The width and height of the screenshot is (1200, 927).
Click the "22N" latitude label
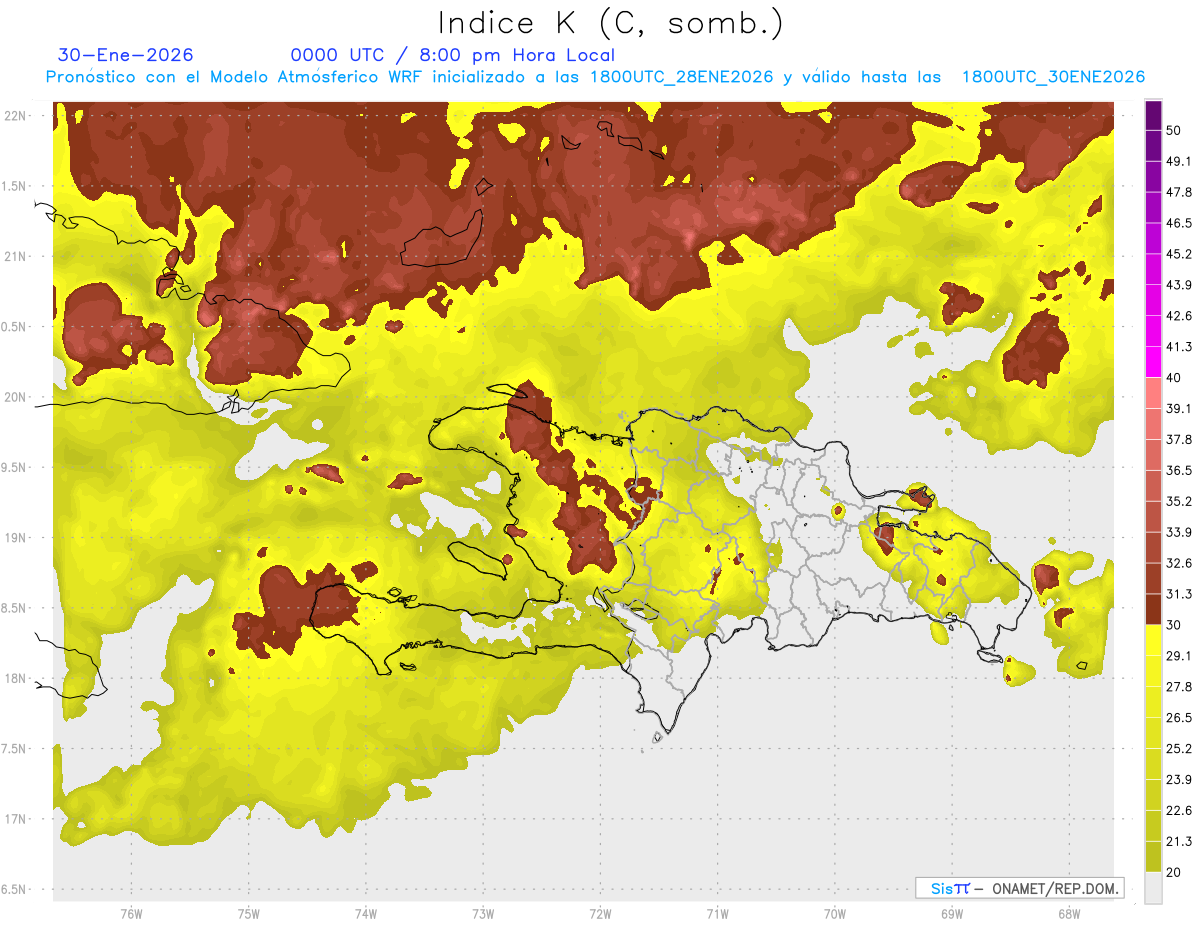pyautogui.click(x=15, y=116)
